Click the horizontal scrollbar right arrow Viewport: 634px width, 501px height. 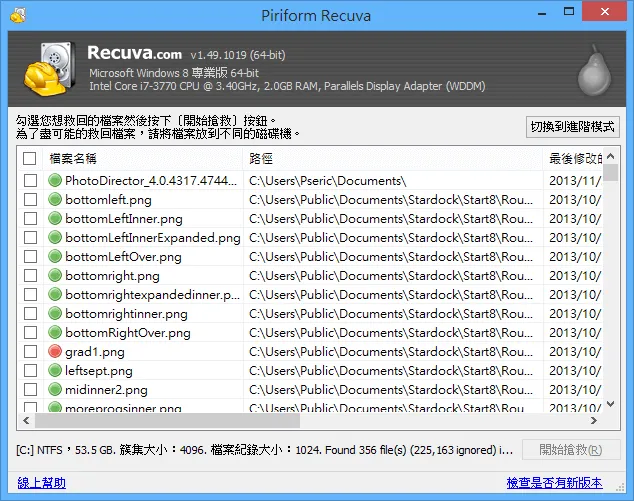coord(594,421)
